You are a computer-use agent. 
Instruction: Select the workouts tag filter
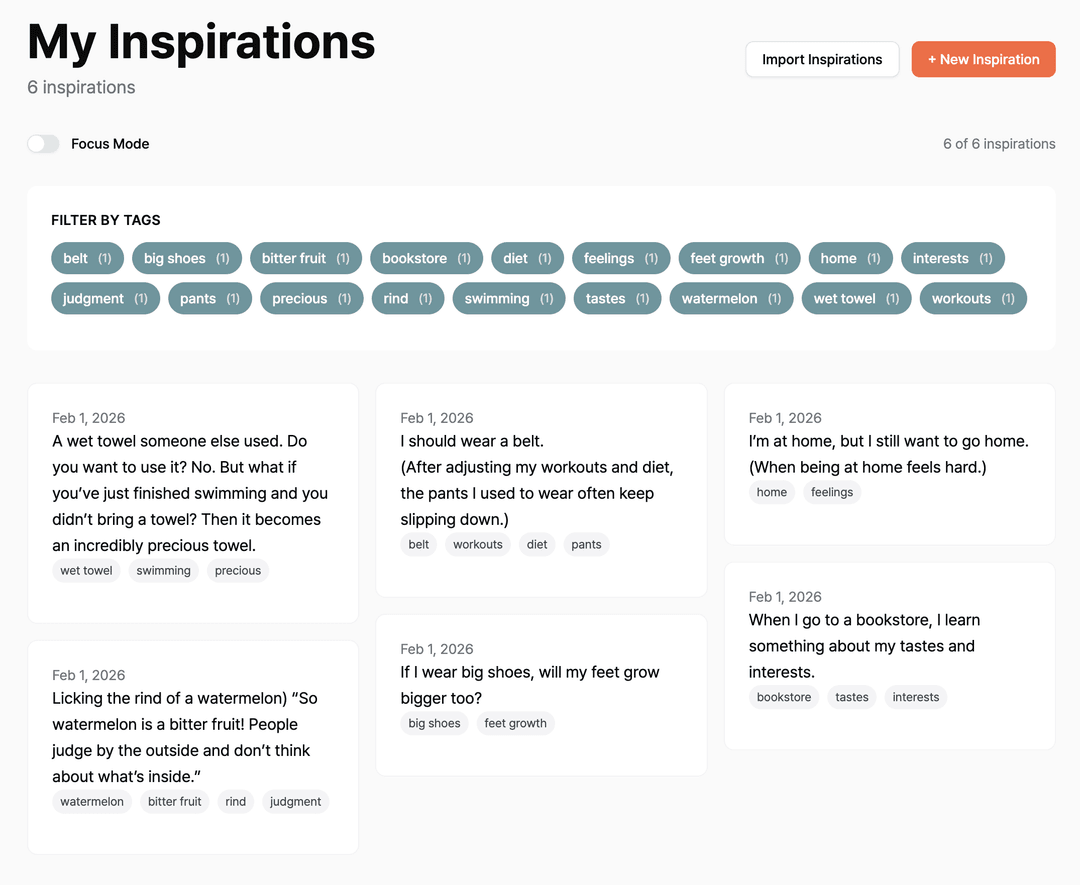(x=973, y=298)
